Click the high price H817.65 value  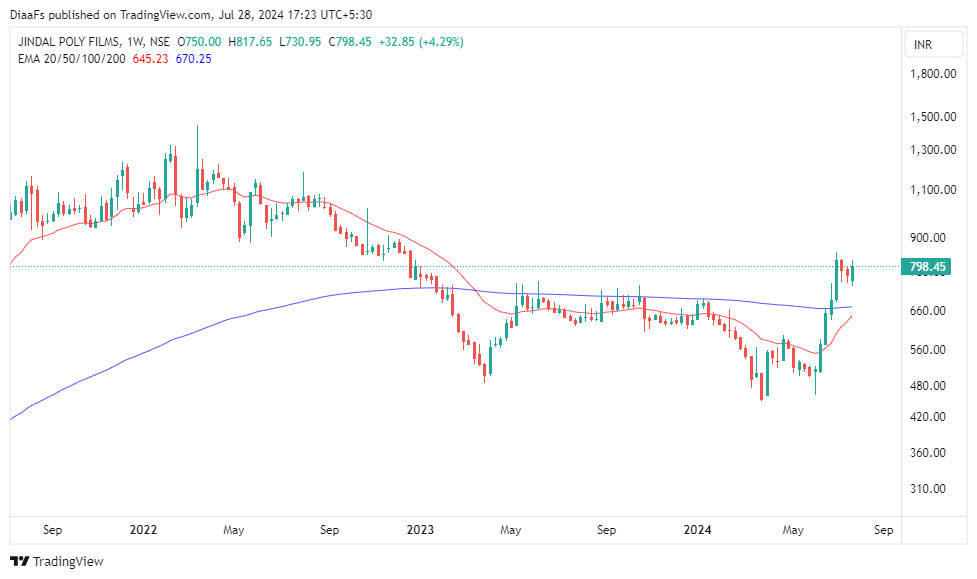250,42
